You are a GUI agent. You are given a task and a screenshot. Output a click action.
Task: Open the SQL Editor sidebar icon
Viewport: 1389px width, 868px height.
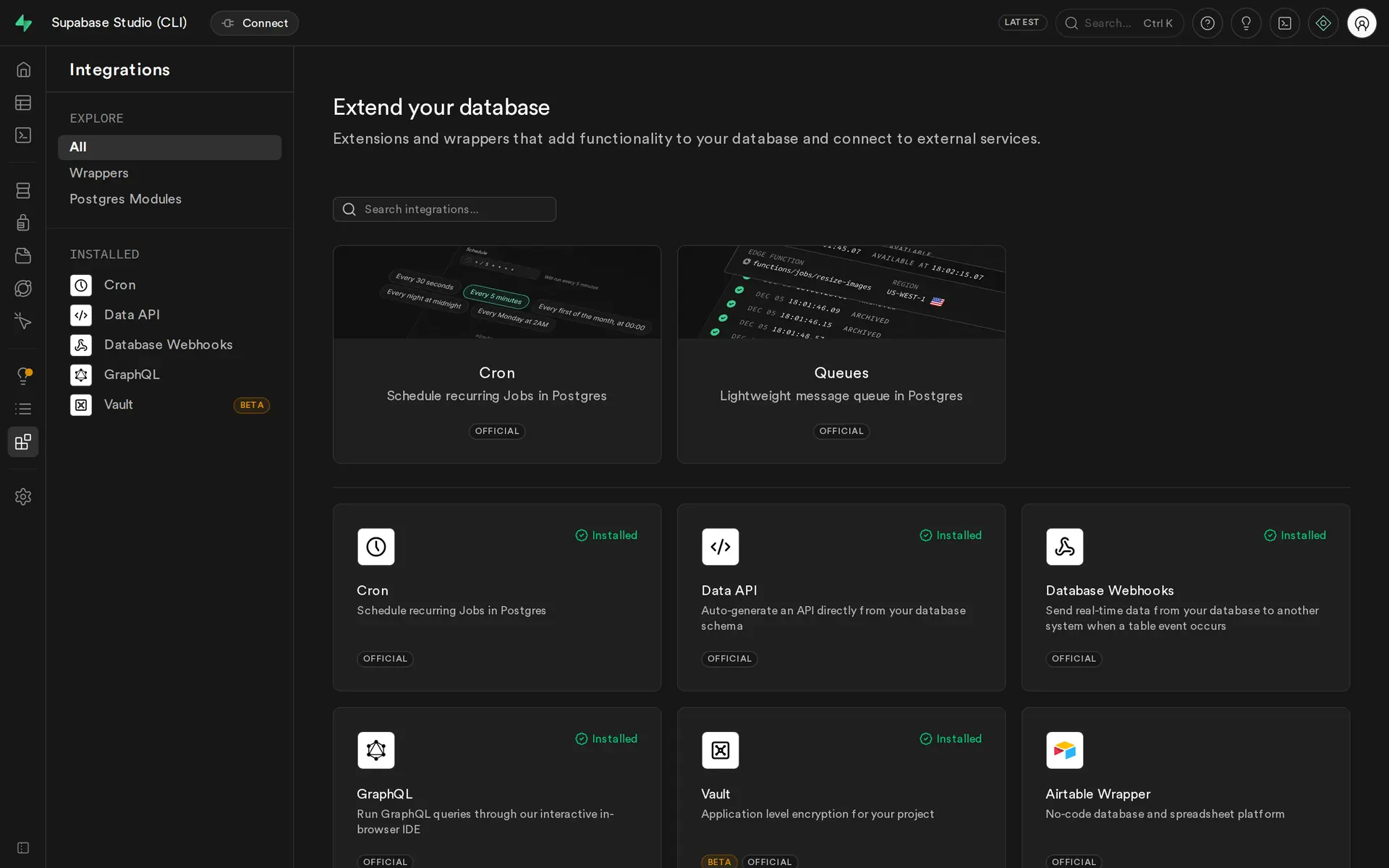(23, 135)
